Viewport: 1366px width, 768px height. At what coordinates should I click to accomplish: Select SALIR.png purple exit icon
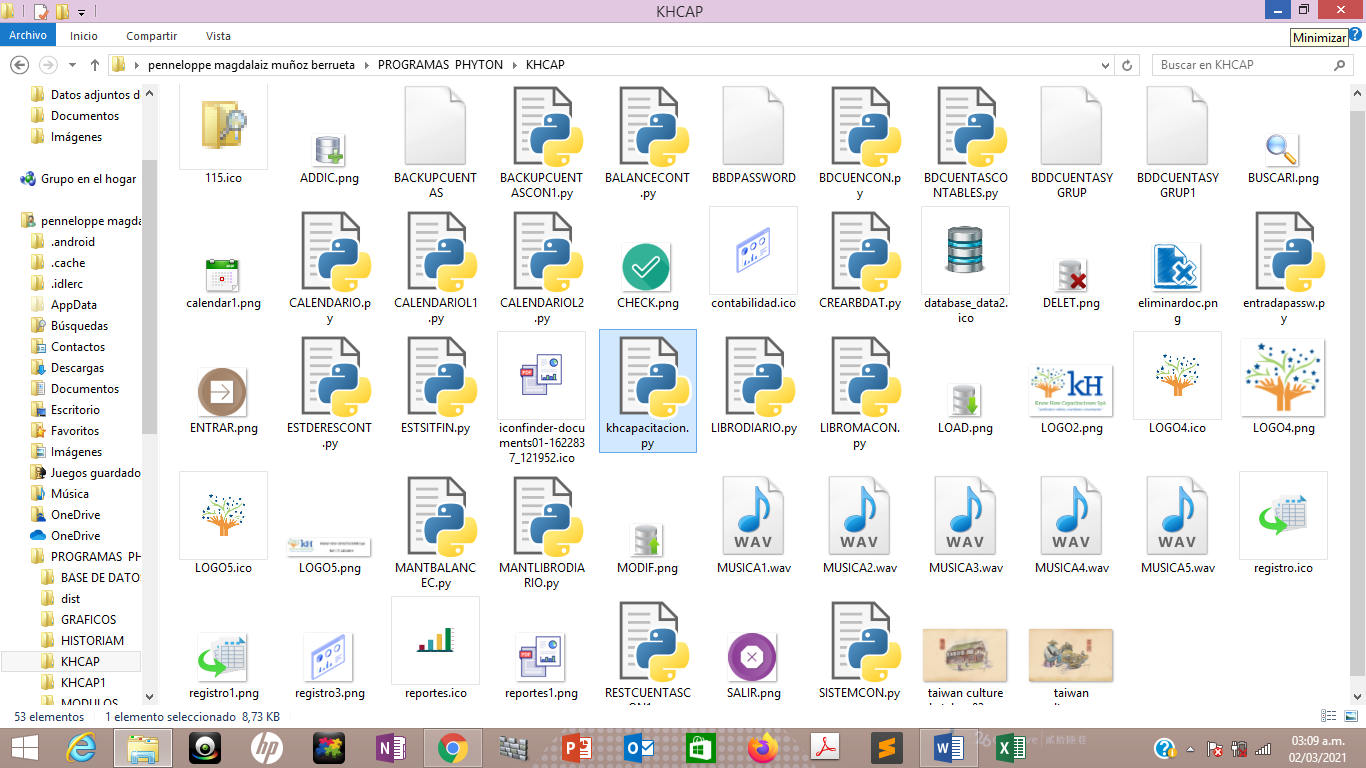tap(753, 658)
